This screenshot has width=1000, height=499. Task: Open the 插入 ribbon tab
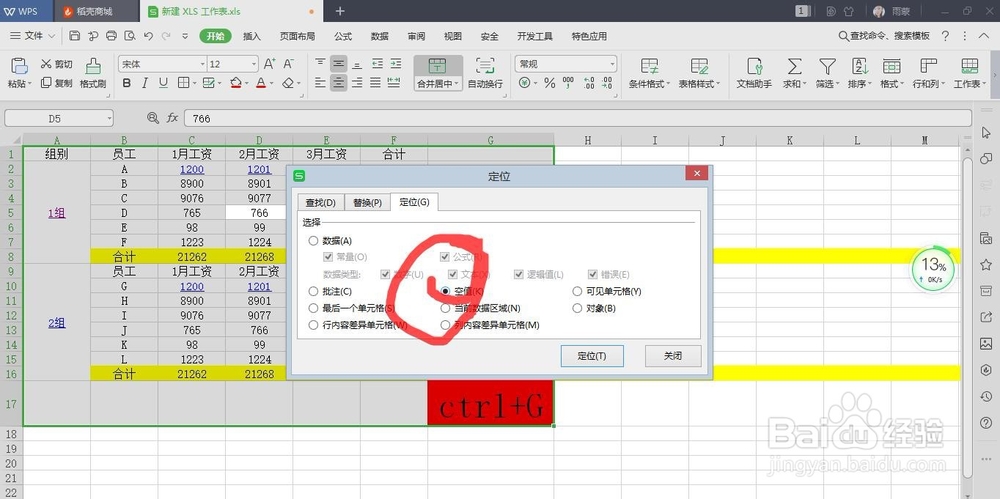point(252,36)
